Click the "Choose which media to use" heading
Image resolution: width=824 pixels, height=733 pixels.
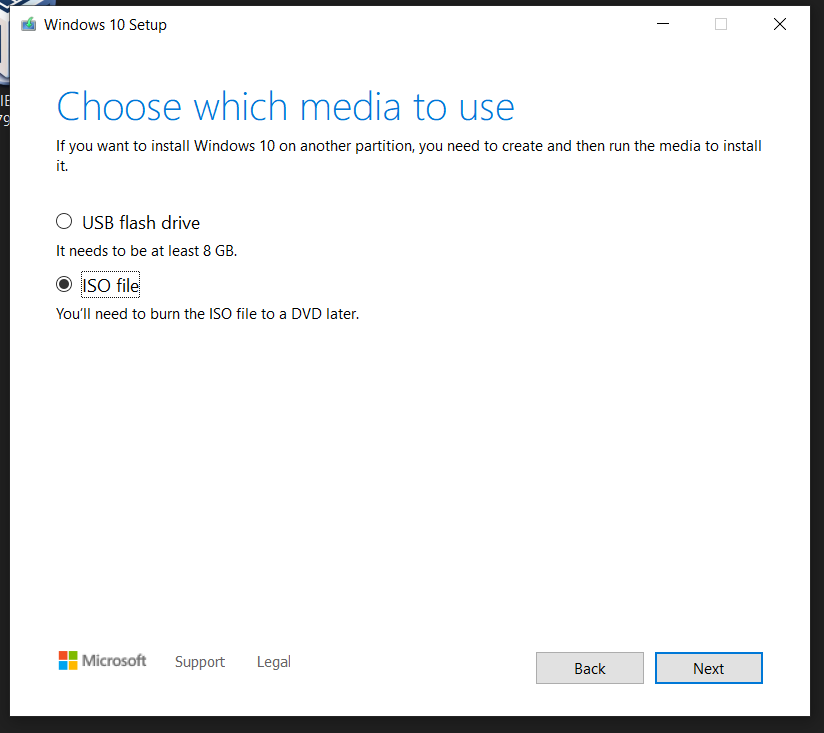tap(285, 106)
